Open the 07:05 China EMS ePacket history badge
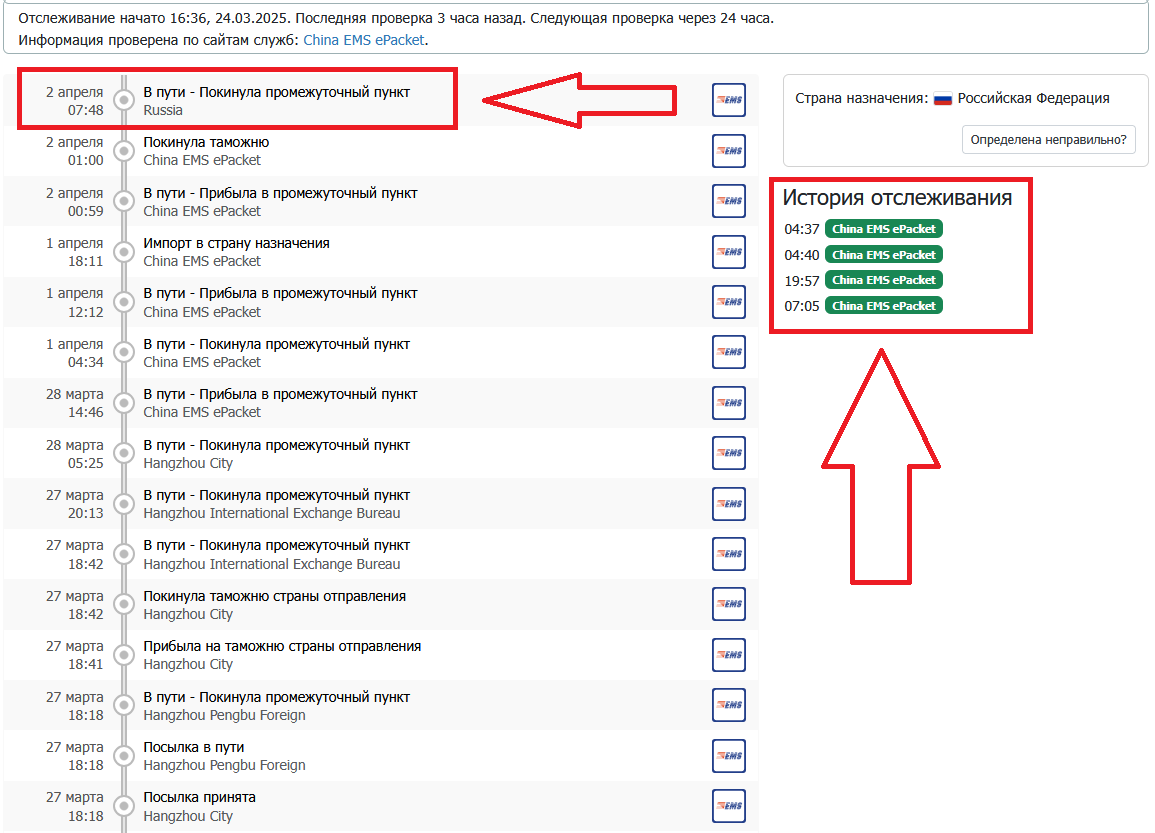The width and height of the screenshot is (1155, 833). 884,306
